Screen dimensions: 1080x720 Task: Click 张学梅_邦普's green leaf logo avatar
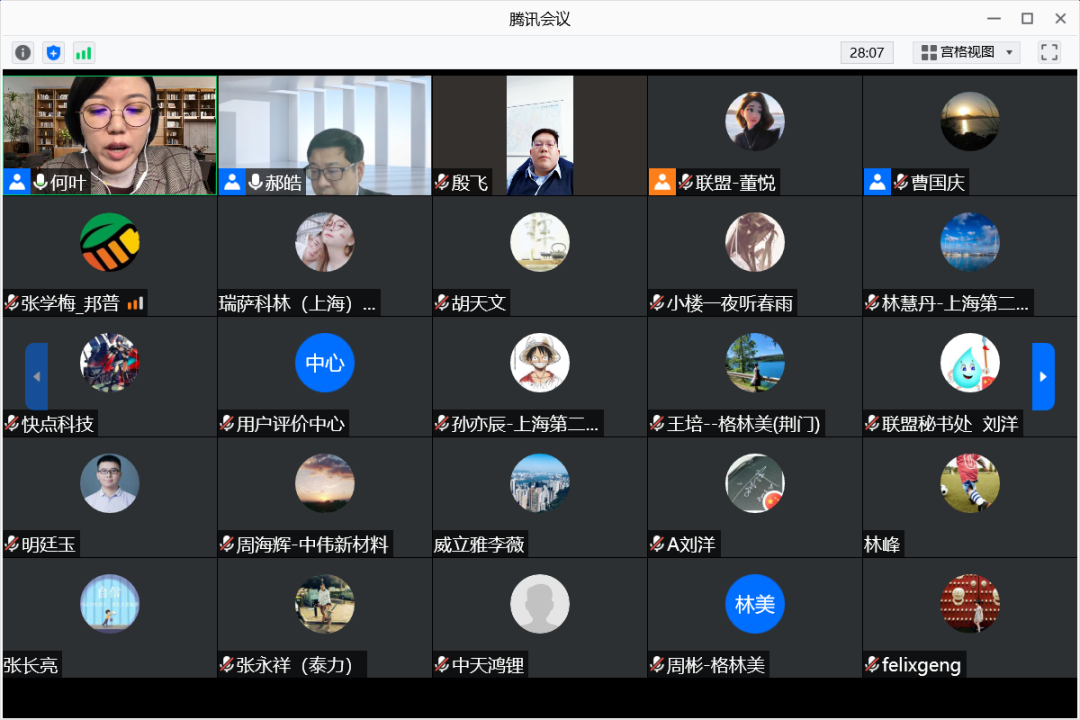(x=110, y=242)
